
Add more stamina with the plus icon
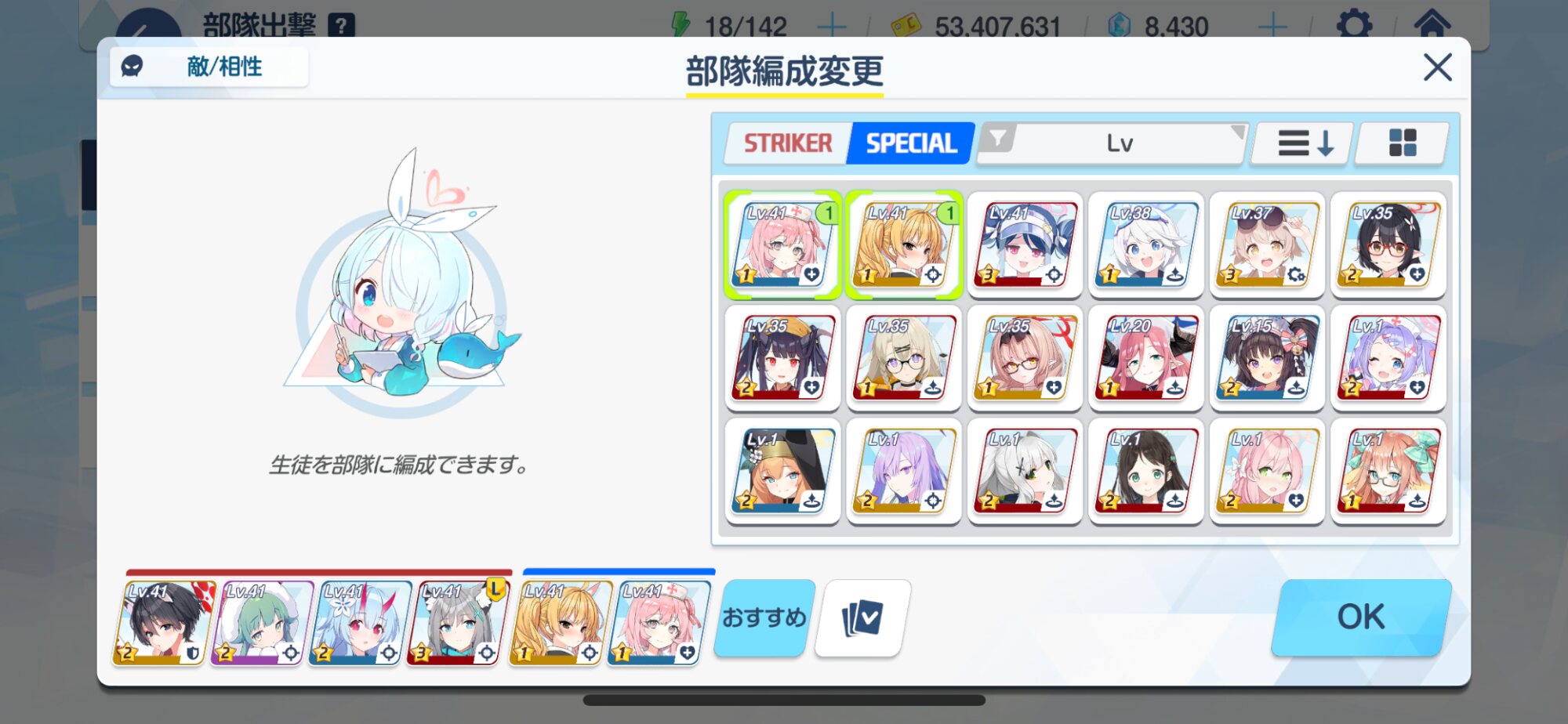[831, 27]
